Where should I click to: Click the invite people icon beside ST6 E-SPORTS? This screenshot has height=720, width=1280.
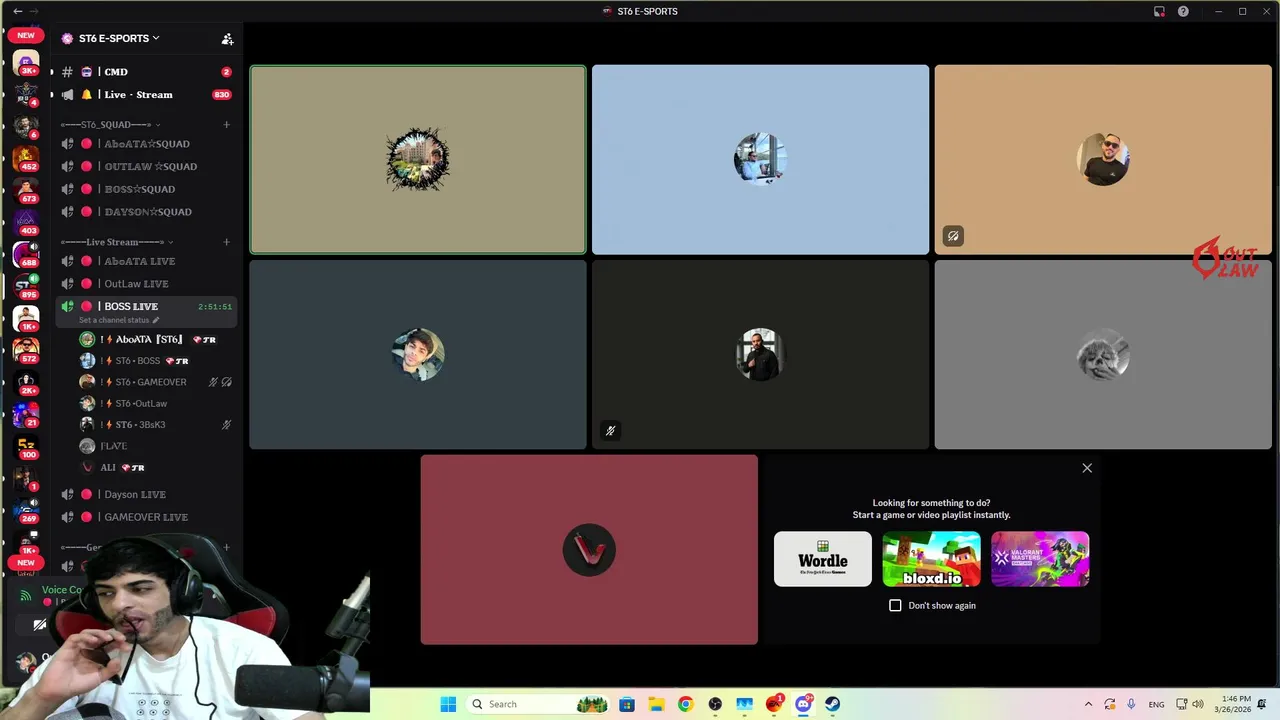pyautogui.click(x=227, y=39)
